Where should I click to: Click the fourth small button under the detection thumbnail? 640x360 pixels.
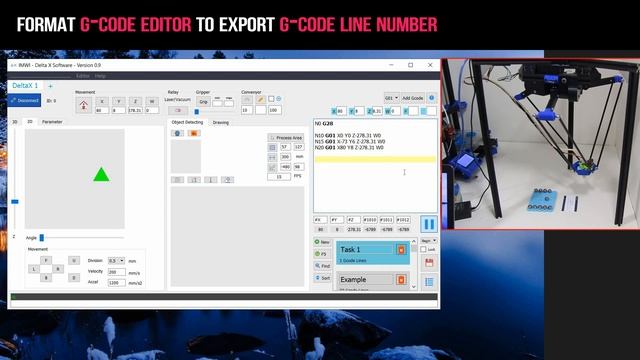click(227, 180)
